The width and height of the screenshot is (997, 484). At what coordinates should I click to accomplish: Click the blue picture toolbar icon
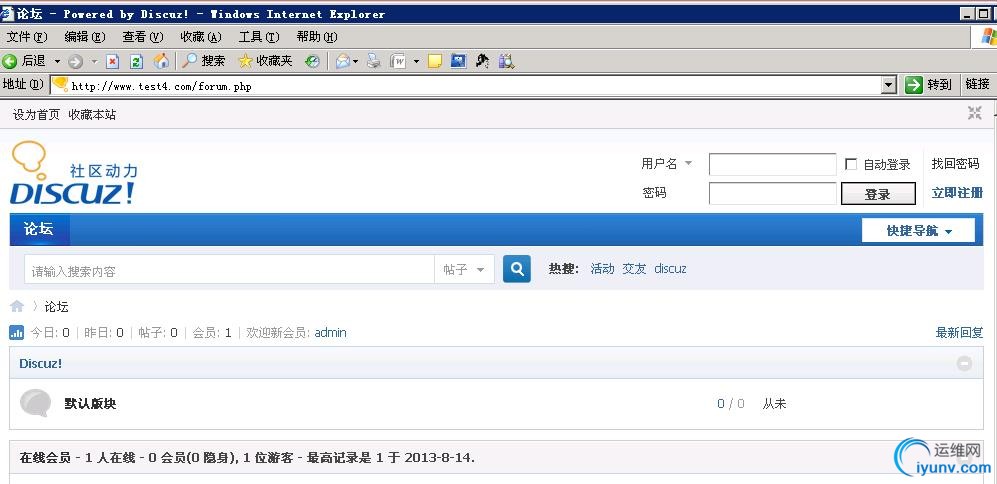pyautogui.click(x=458, y=61)
